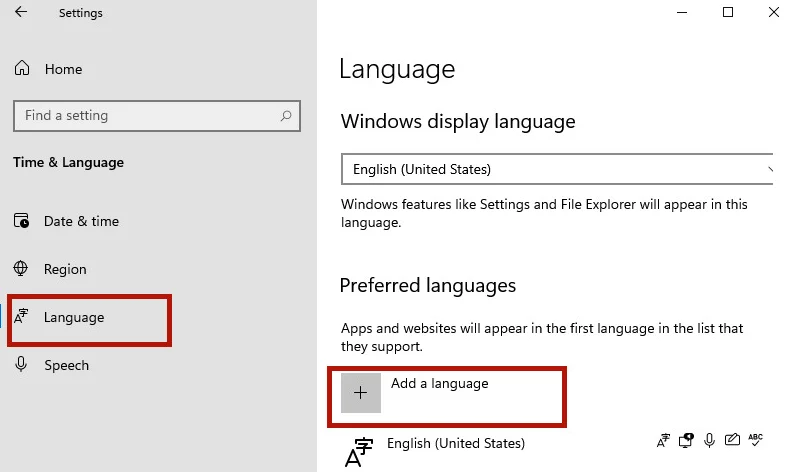Click the ABC spell-check icon in the English row

(x=756, y=439)
